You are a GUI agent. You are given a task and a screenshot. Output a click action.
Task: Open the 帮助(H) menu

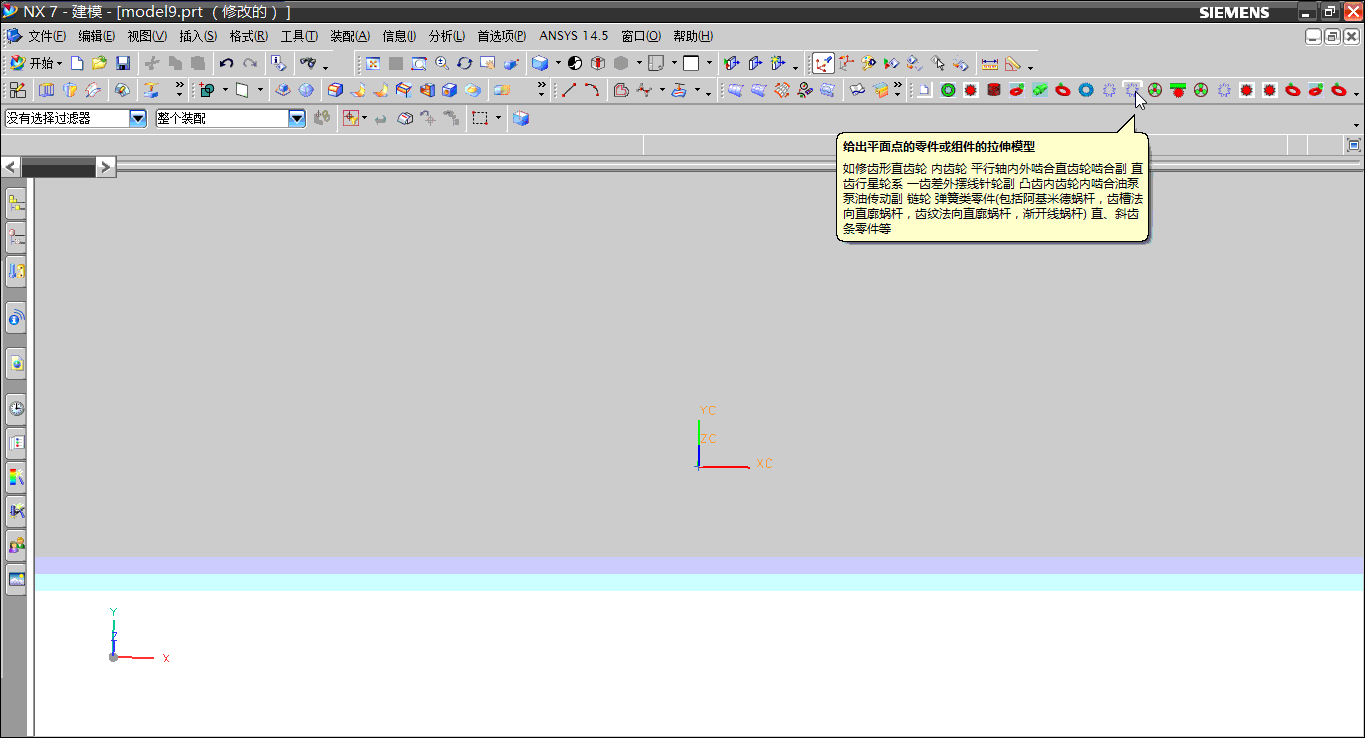pos(693,36)
